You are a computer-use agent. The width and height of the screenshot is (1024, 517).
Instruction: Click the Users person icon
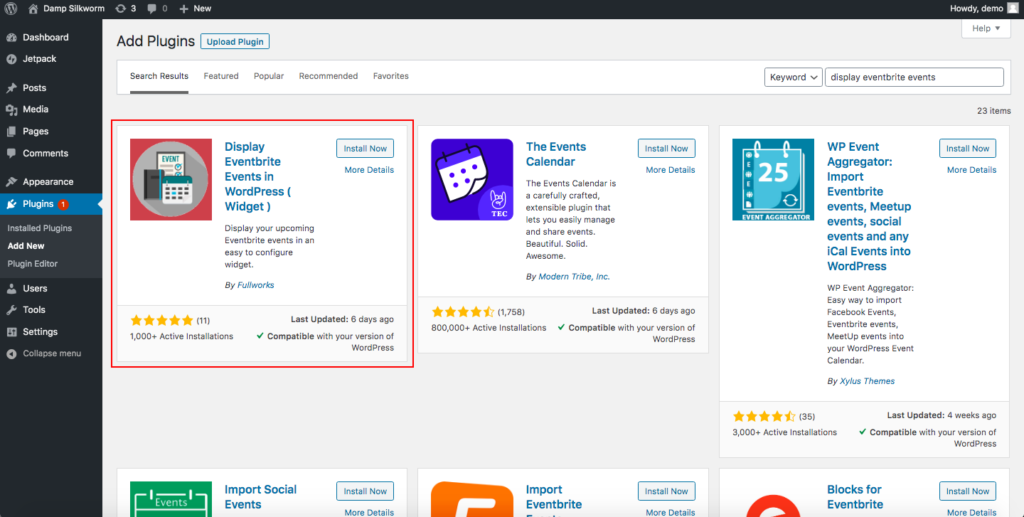[11, 289]
